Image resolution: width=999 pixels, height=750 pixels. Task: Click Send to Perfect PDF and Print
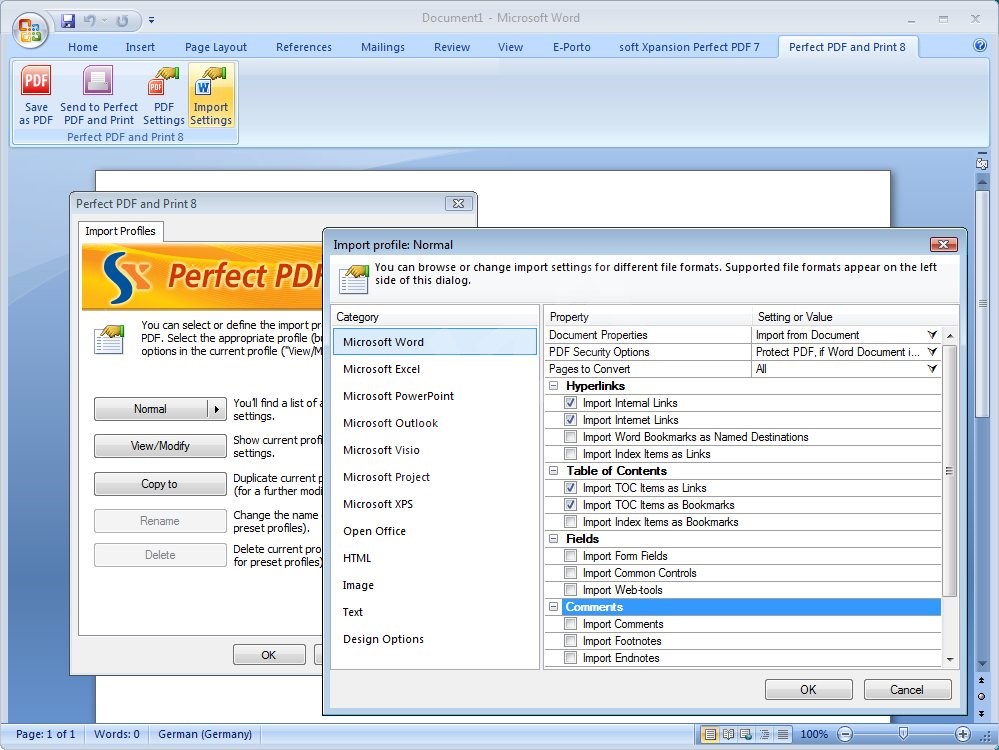pos(99,96)
